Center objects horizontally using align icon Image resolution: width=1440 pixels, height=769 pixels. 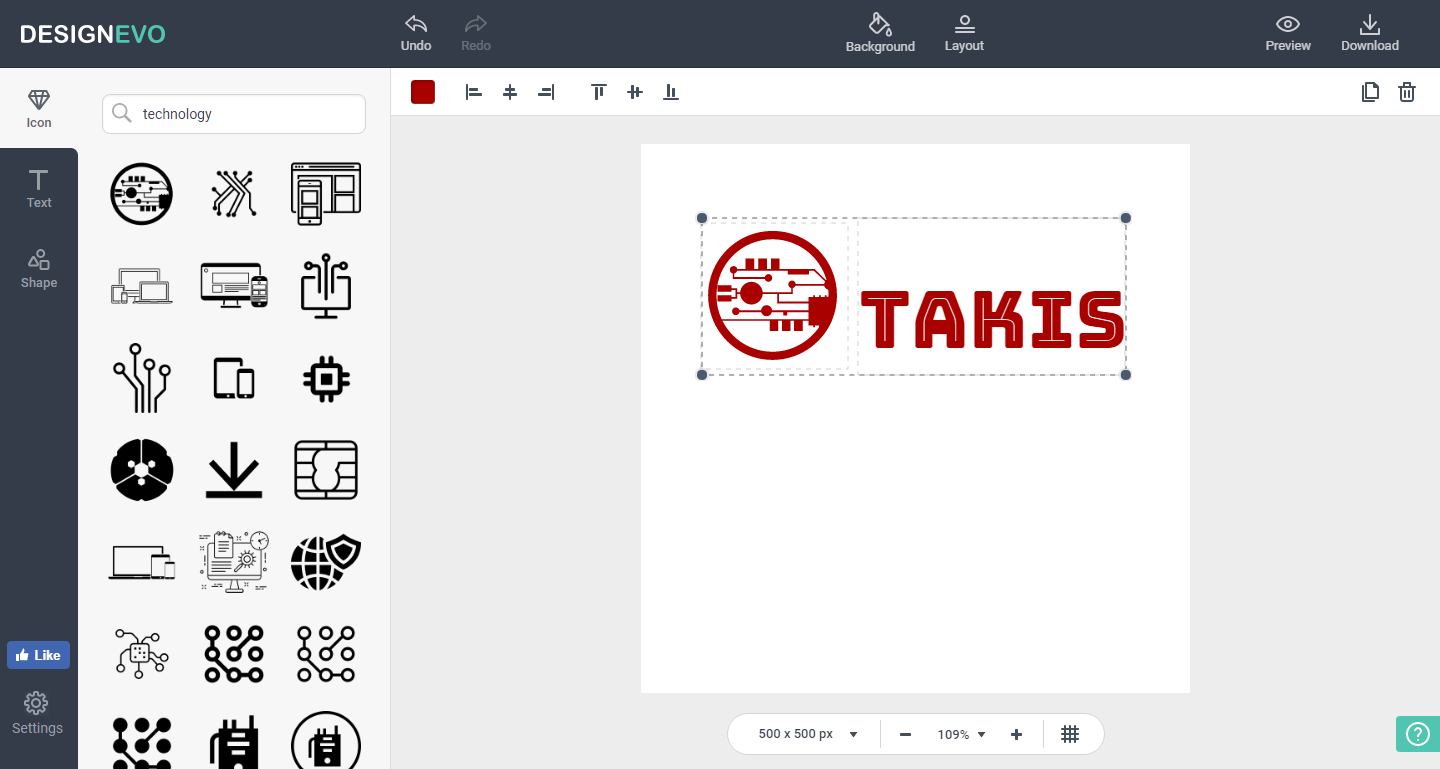click(x=510, y=92)
